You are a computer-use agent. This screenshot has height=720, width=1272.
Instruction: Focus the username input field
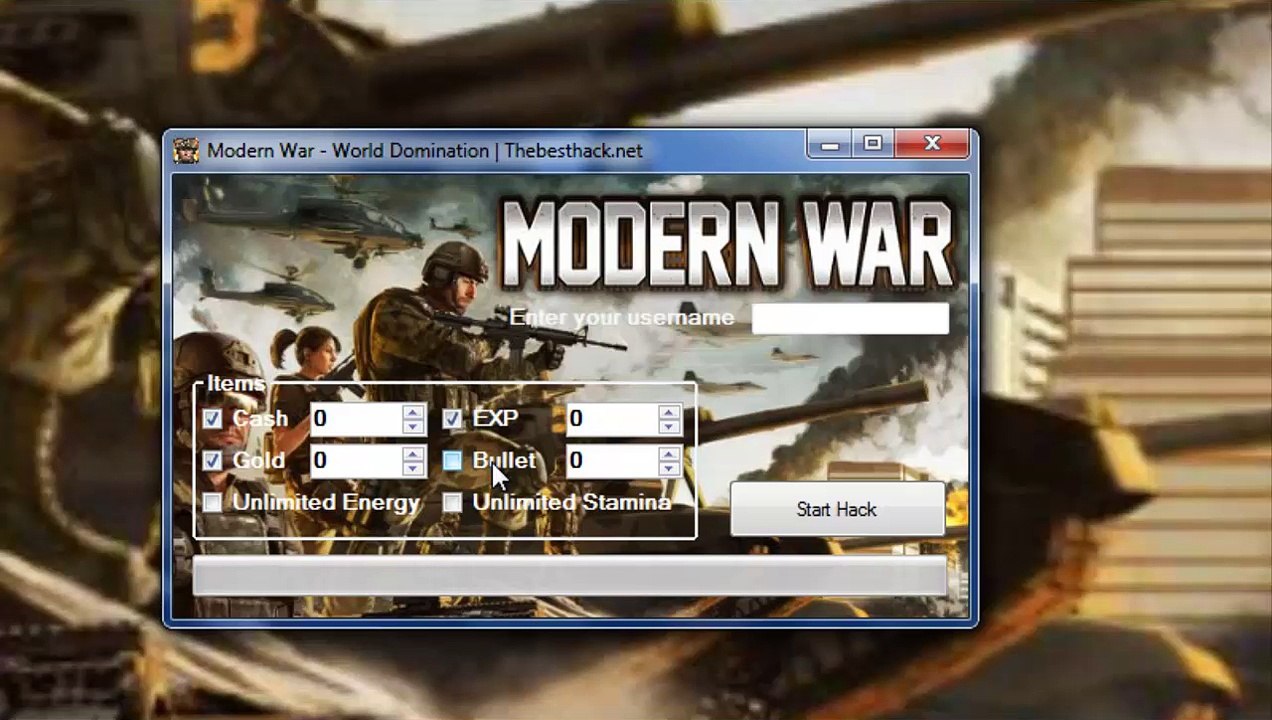click(x=850, y=318)
